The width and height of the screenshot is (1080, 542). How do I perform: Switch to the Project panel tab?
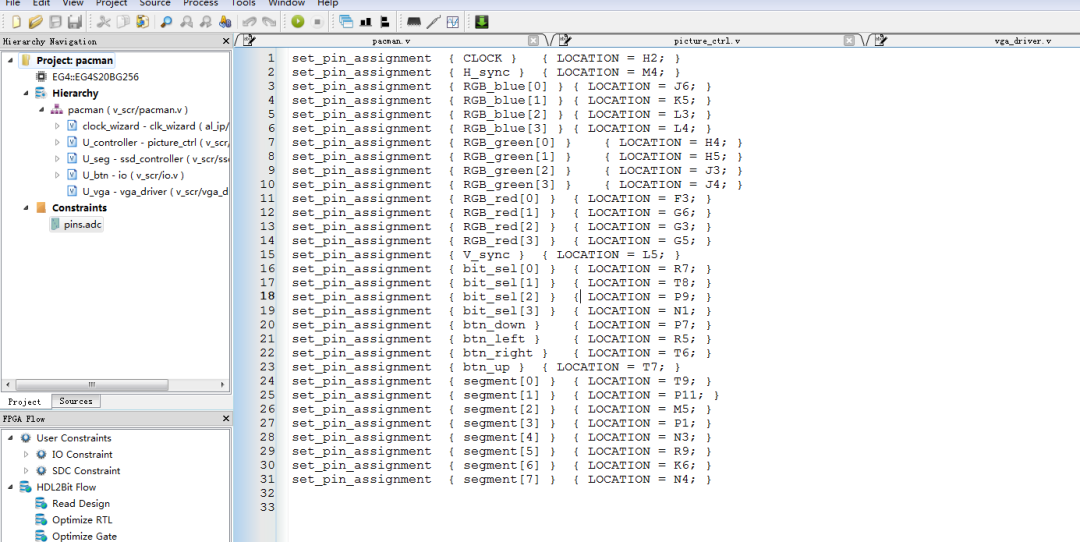pos(25,402)
